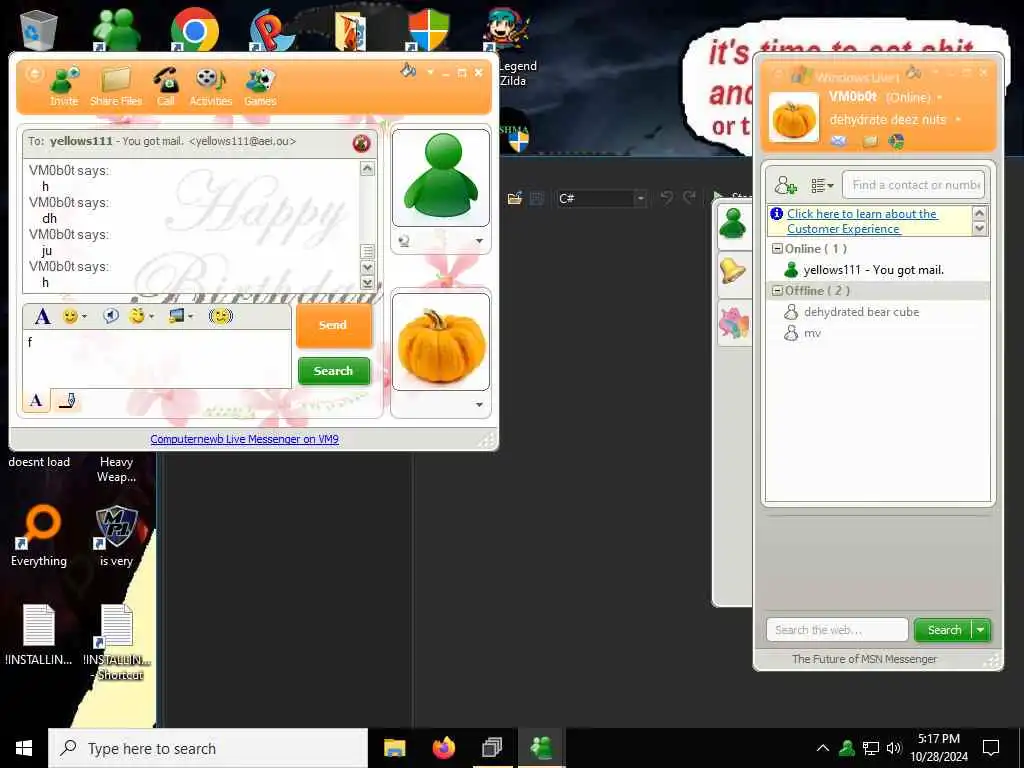Click the orange Send button
The width and height of the screenshot is (1024, 768).
(x=334, y=325)
